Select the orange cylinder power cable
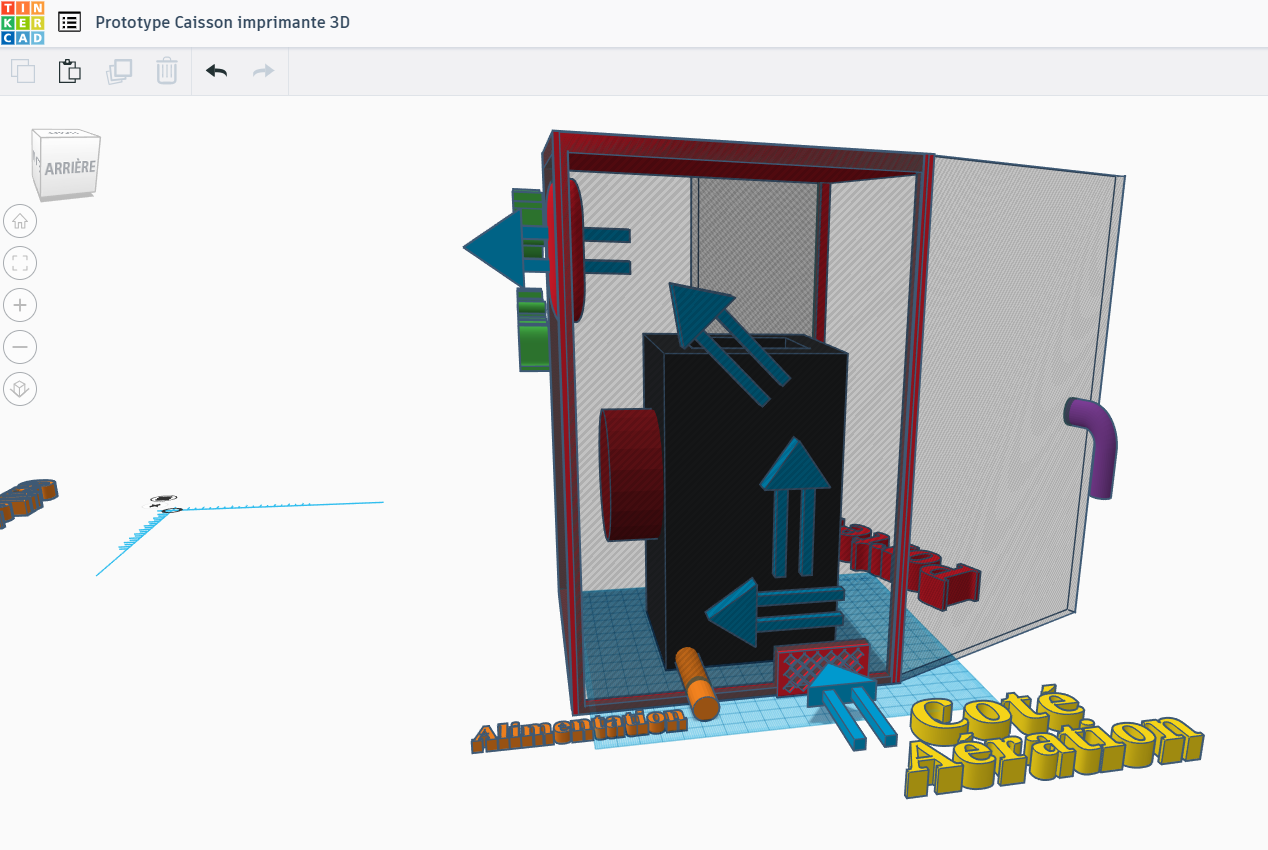 (697, 684)
